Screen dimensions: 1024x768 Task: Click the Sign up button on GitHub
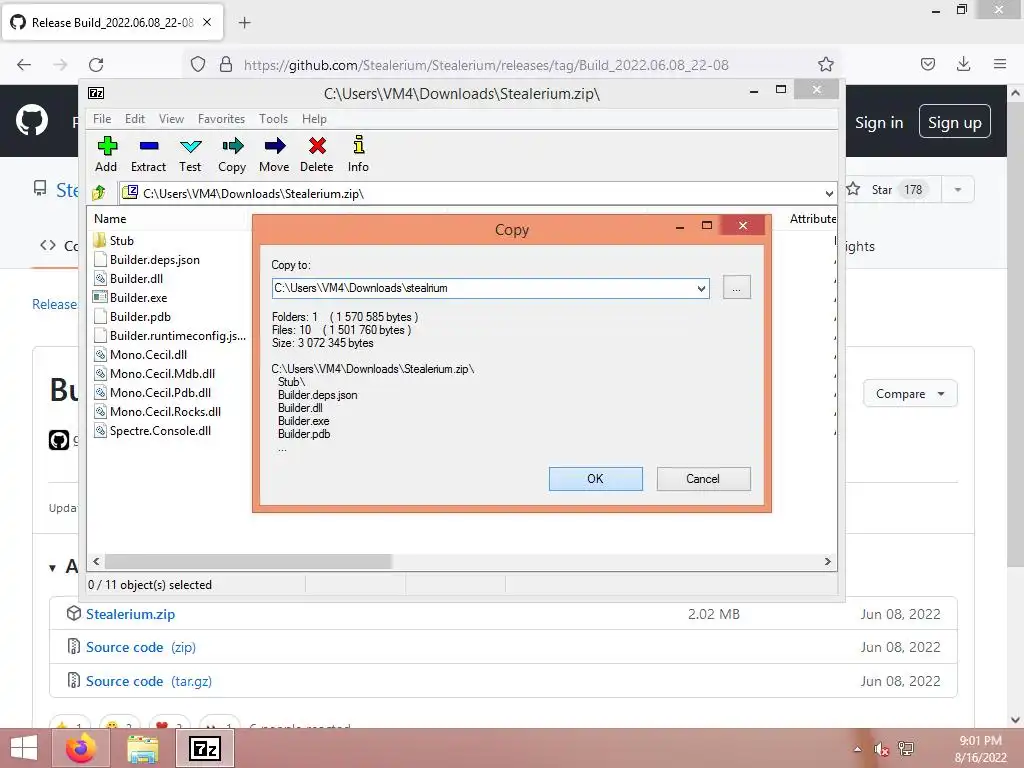tap(955, 122)
